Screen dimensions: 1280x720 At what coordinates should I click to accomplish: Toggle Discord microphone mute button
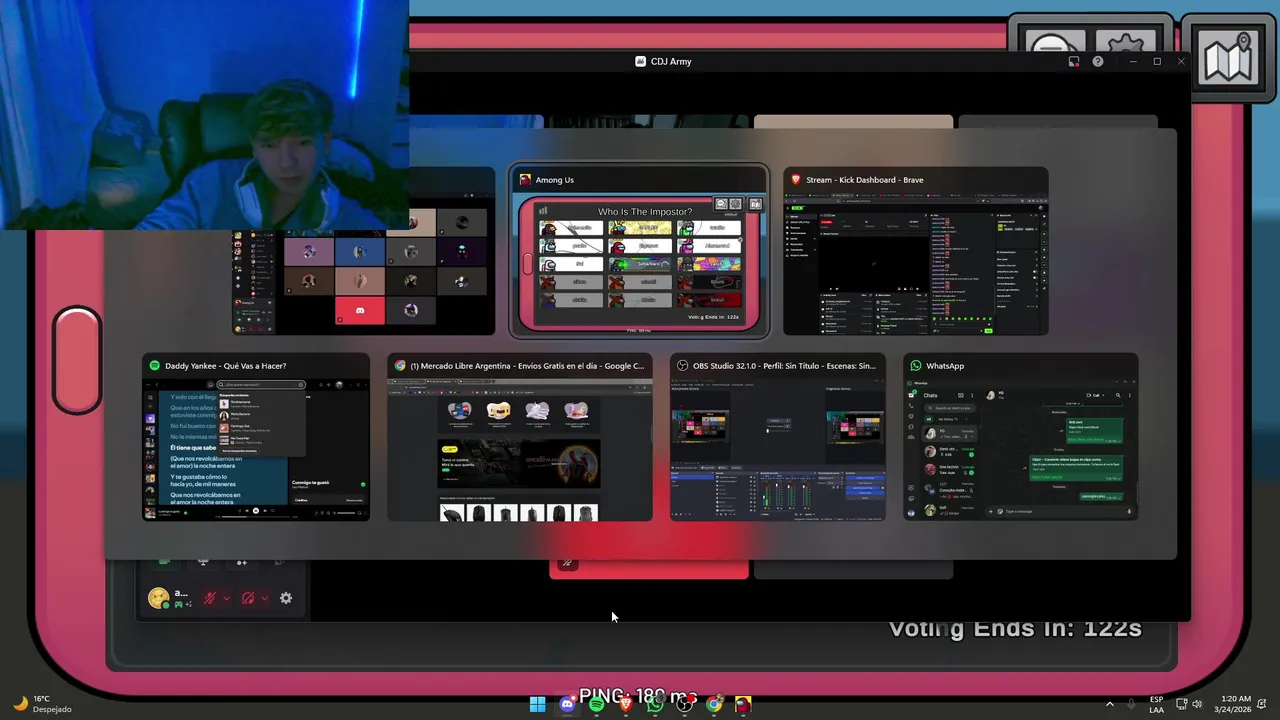click(x=210, y=598)
